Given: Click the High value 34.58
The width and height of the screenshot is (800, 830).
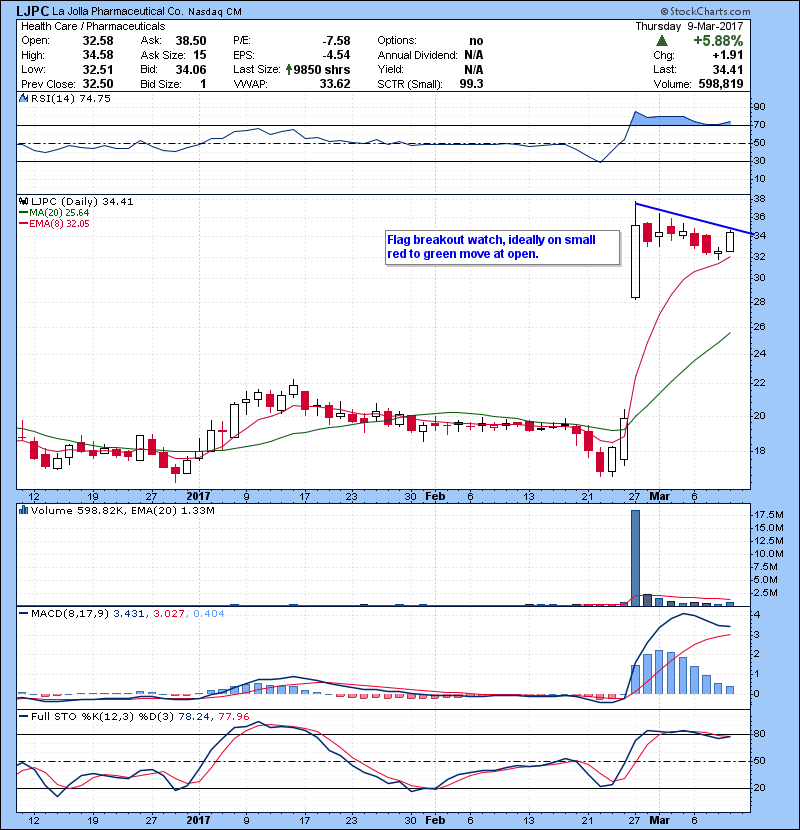Looking at the screenshot, I should 98,55.
